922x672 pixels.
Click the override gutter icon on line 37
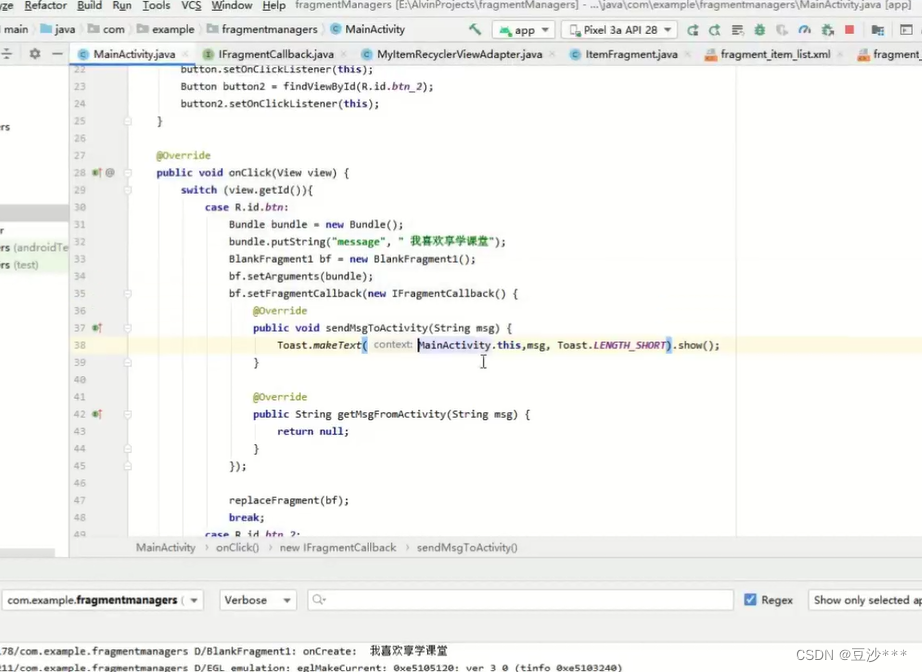(x=96, y=327)
